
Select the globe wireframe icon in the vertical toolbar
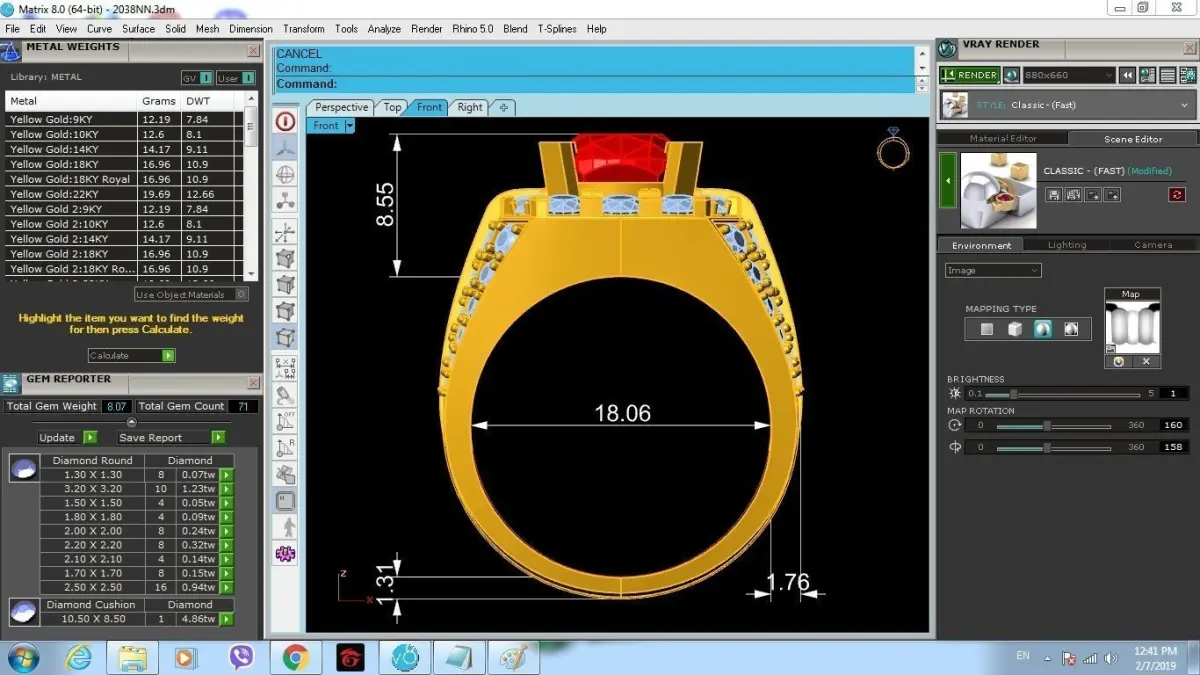[x=286, y=174]
